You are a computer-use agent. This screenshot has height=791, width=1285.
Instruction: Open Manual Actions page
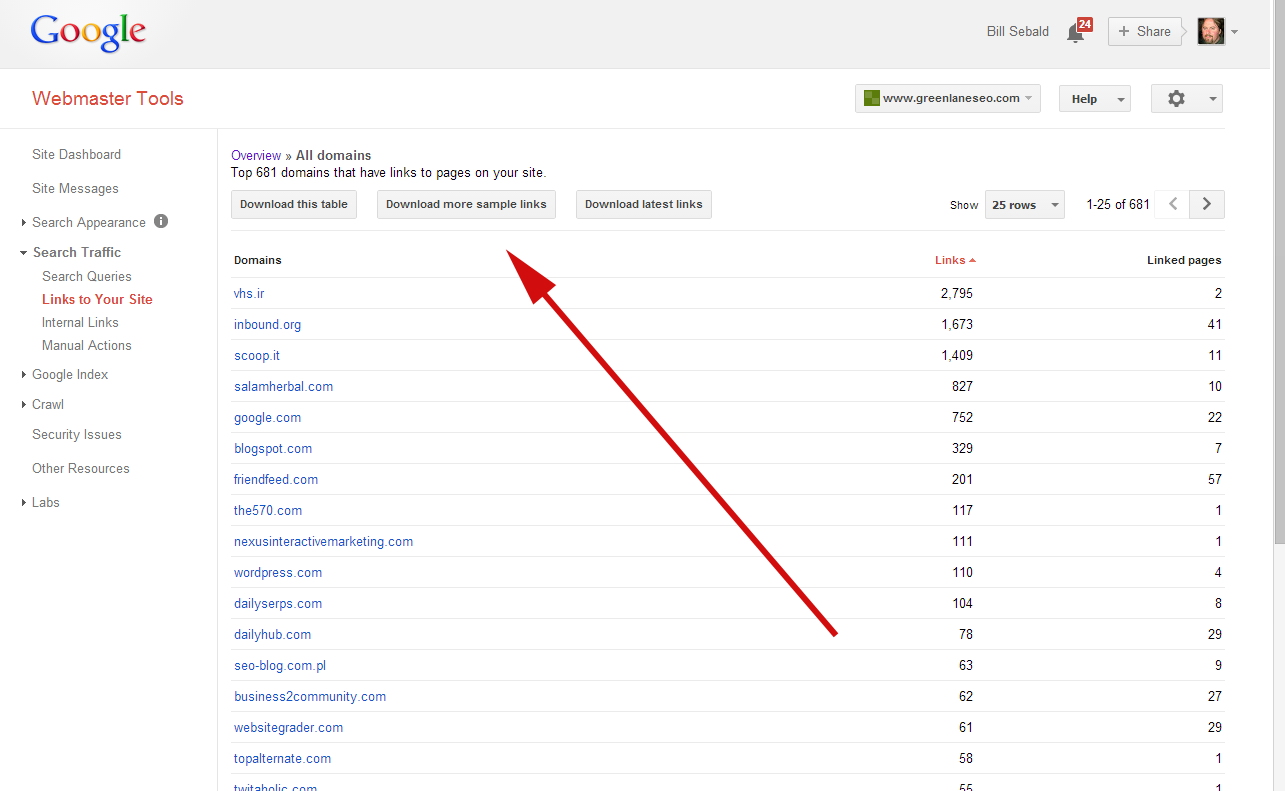87,345
